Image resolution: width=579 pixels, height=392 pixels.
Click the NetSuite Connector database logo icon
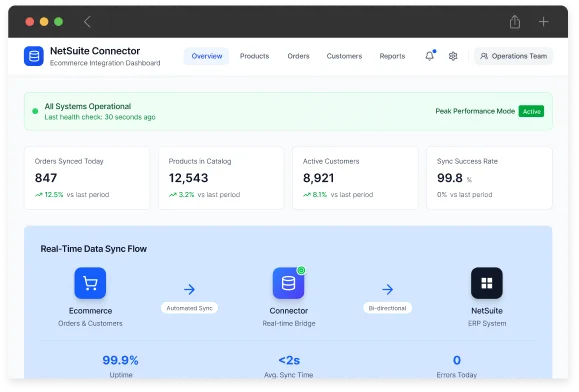34,56
